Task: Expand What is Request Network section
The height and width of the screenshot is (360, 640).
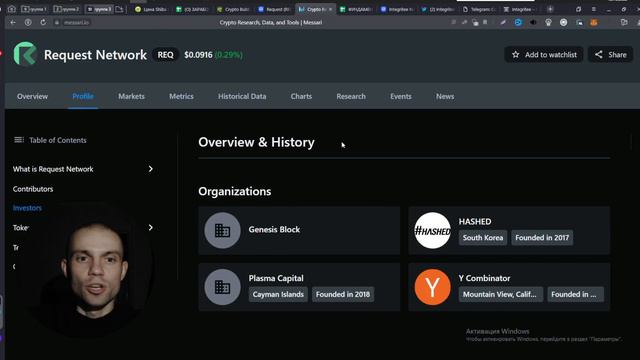Action: click(x=151, y=169)
